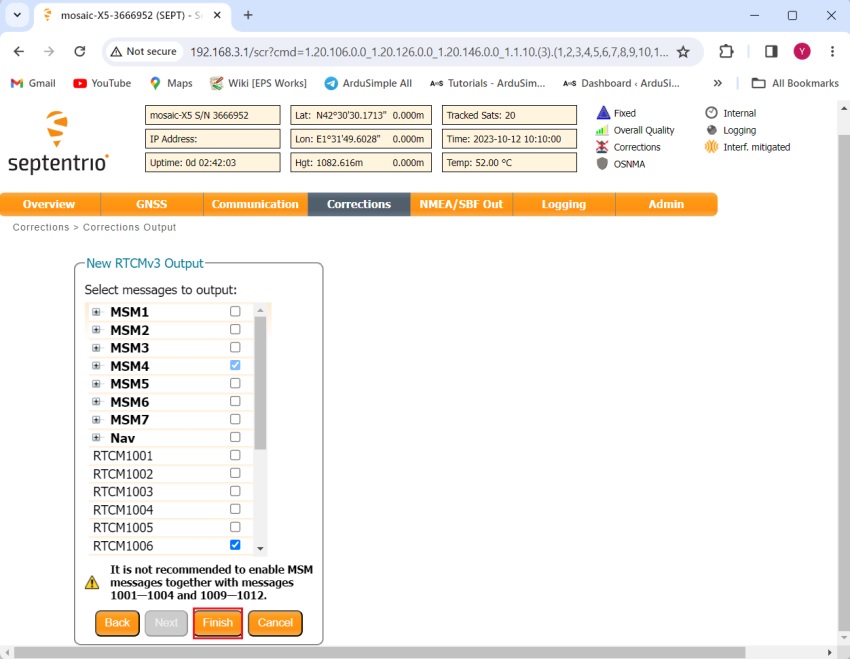The image size is (850, 659).
Task: Click the Back button
Action: (x=117, y=623)
